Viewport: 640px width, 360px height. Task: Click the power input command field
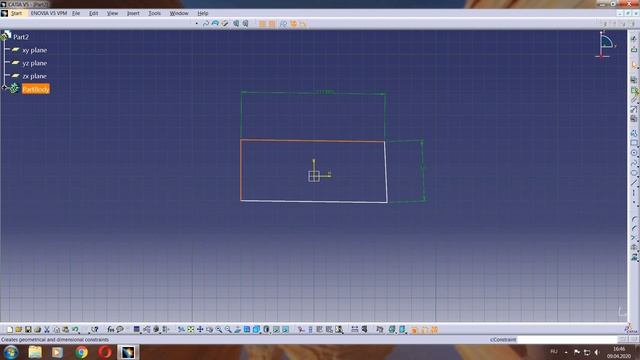coord(567,340)
